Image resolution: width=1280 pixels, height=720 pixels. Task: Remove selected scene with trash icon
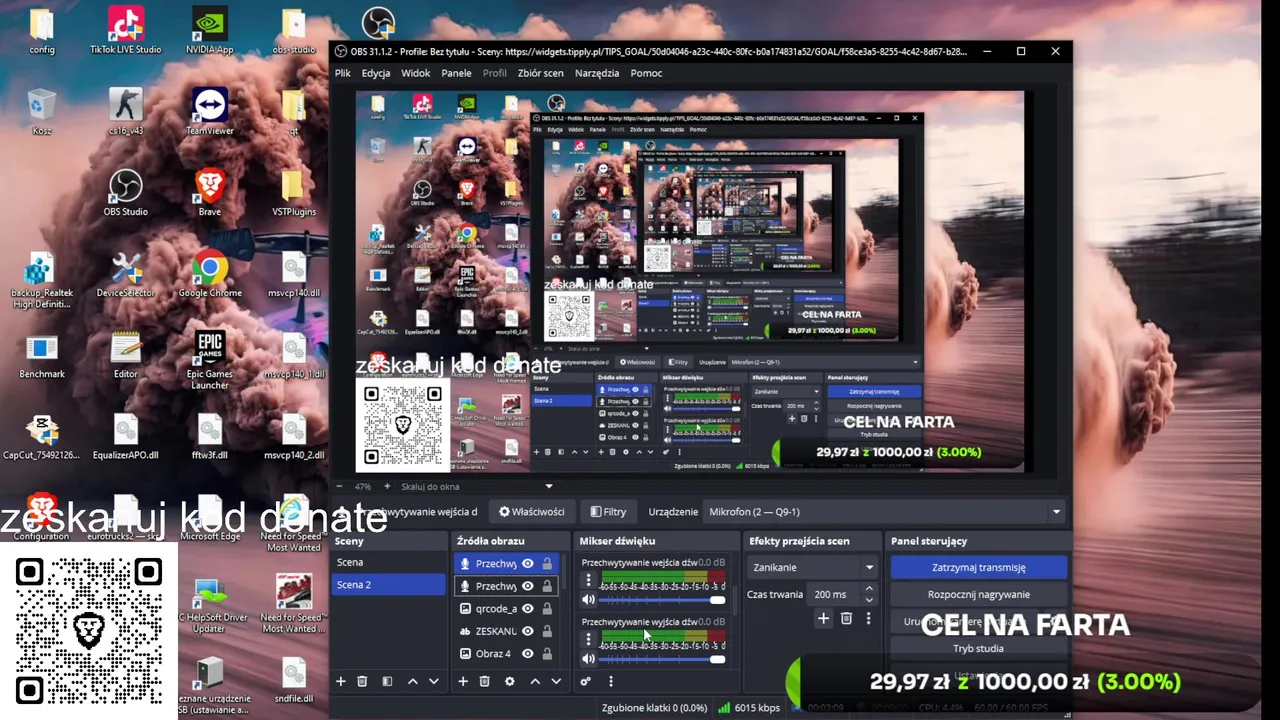click(362, 681)
